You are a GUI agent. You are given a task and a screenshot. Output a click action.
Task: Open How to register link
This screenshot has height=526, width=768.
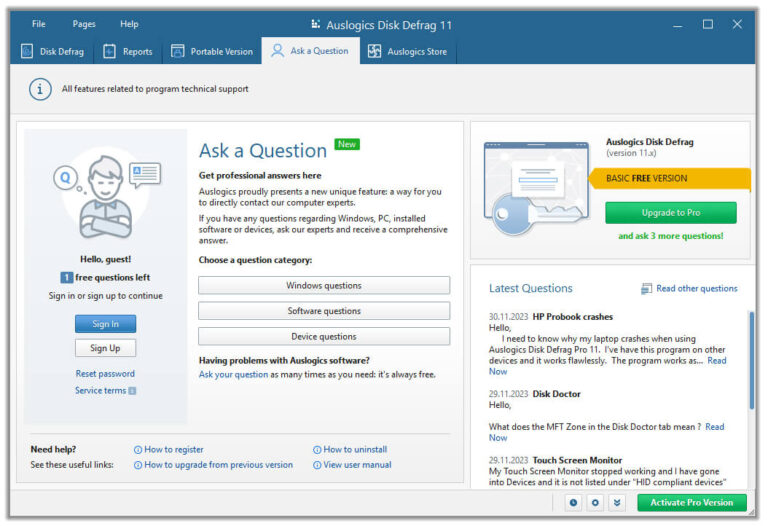173,450
